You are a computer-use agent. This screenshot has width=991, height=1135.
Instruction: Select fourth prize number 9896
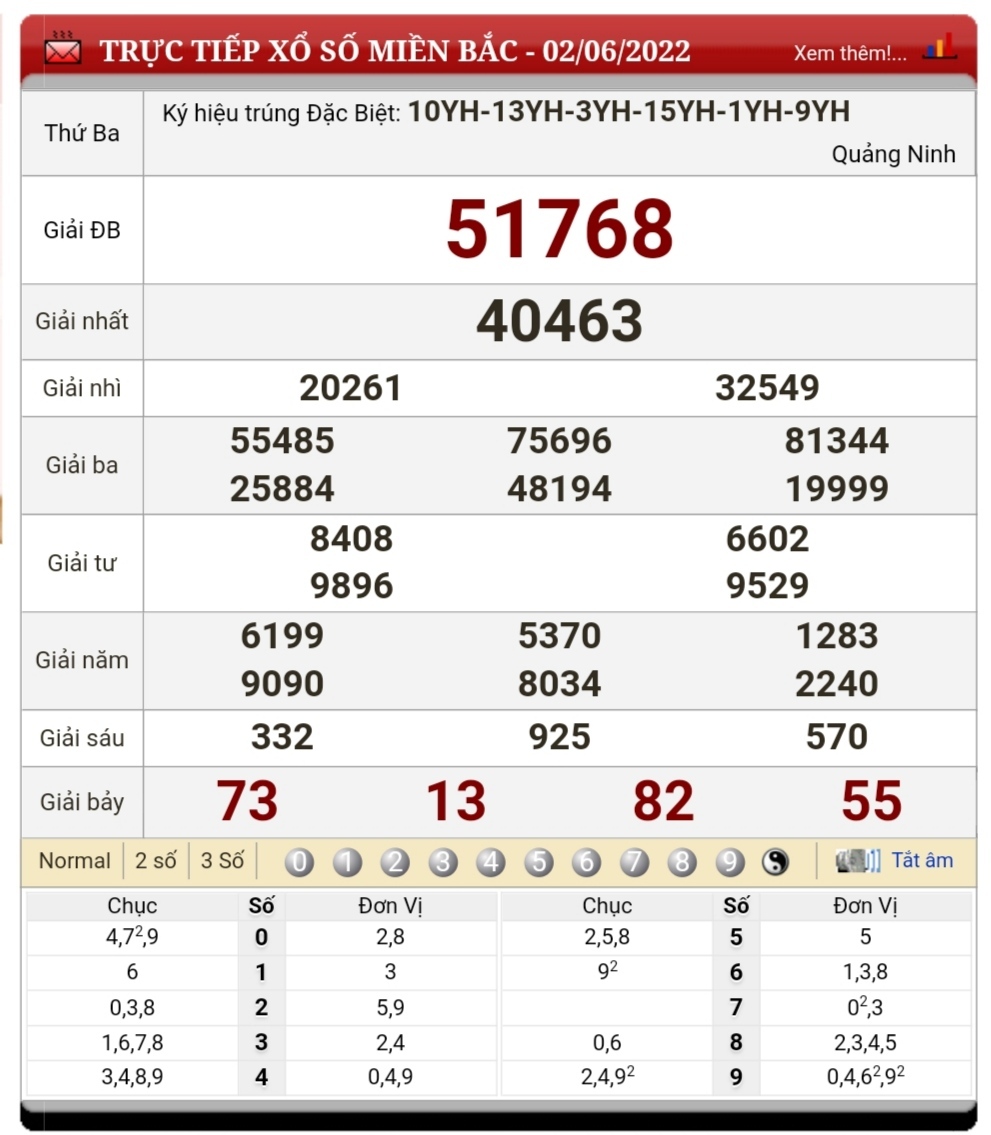352,586
